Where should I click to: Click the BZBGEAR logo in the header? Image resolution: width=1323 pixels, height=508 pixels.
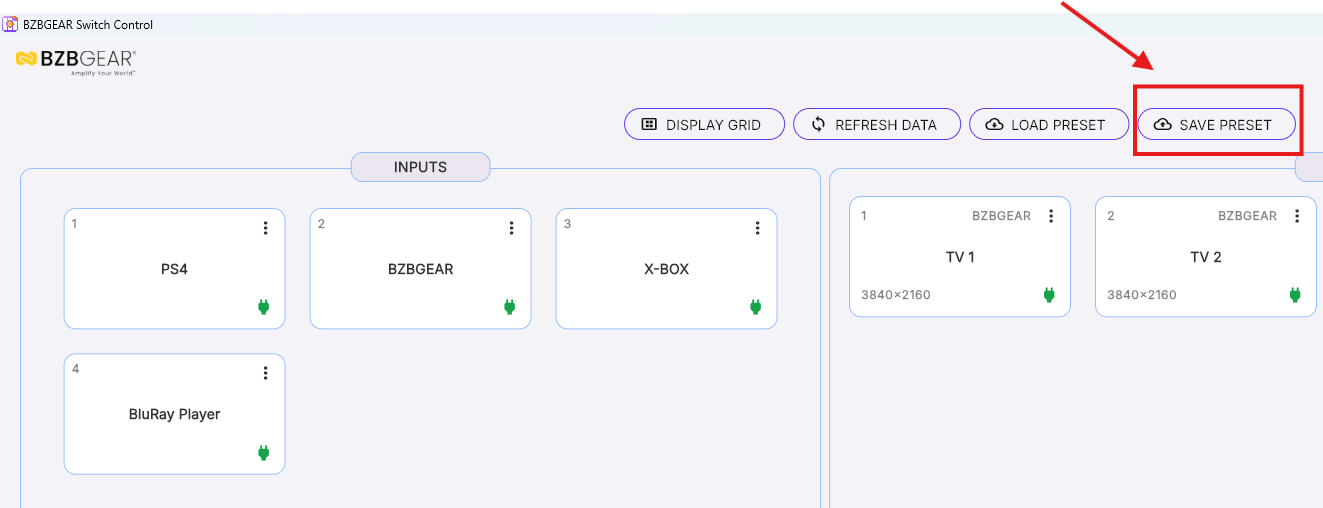click(76, 62)
